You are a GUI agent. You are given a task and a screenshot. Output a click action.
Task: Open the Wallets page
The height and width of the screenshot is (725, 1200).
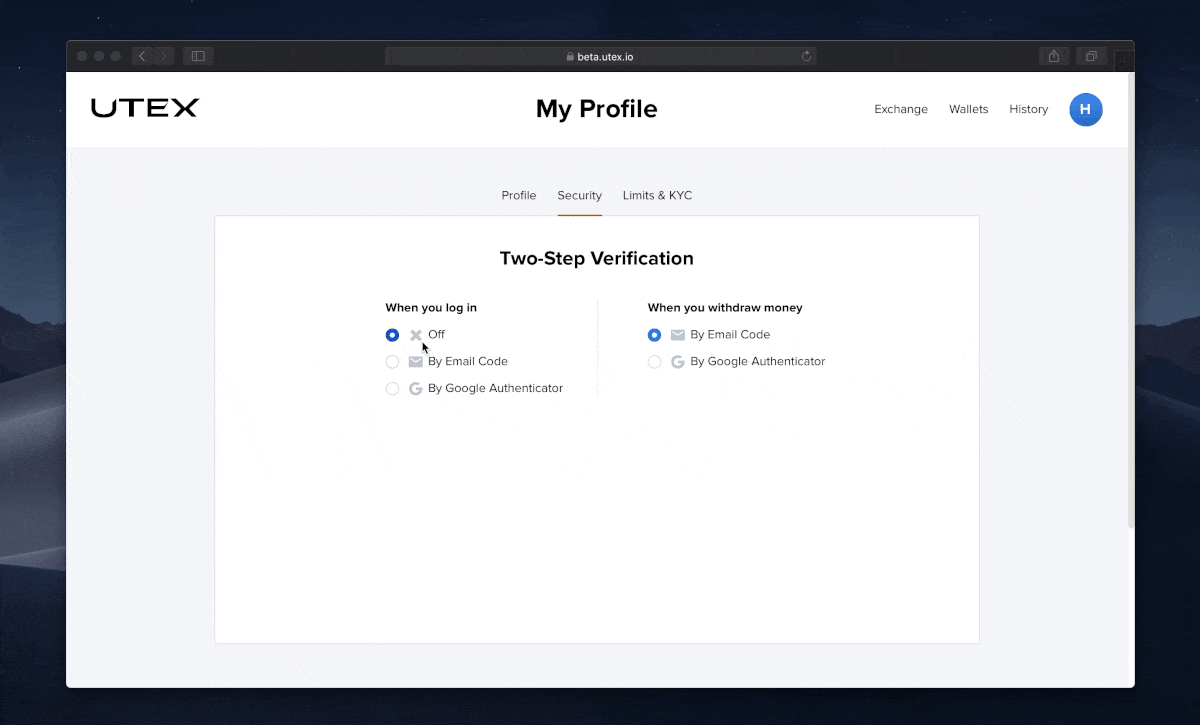tap(968, 109)
